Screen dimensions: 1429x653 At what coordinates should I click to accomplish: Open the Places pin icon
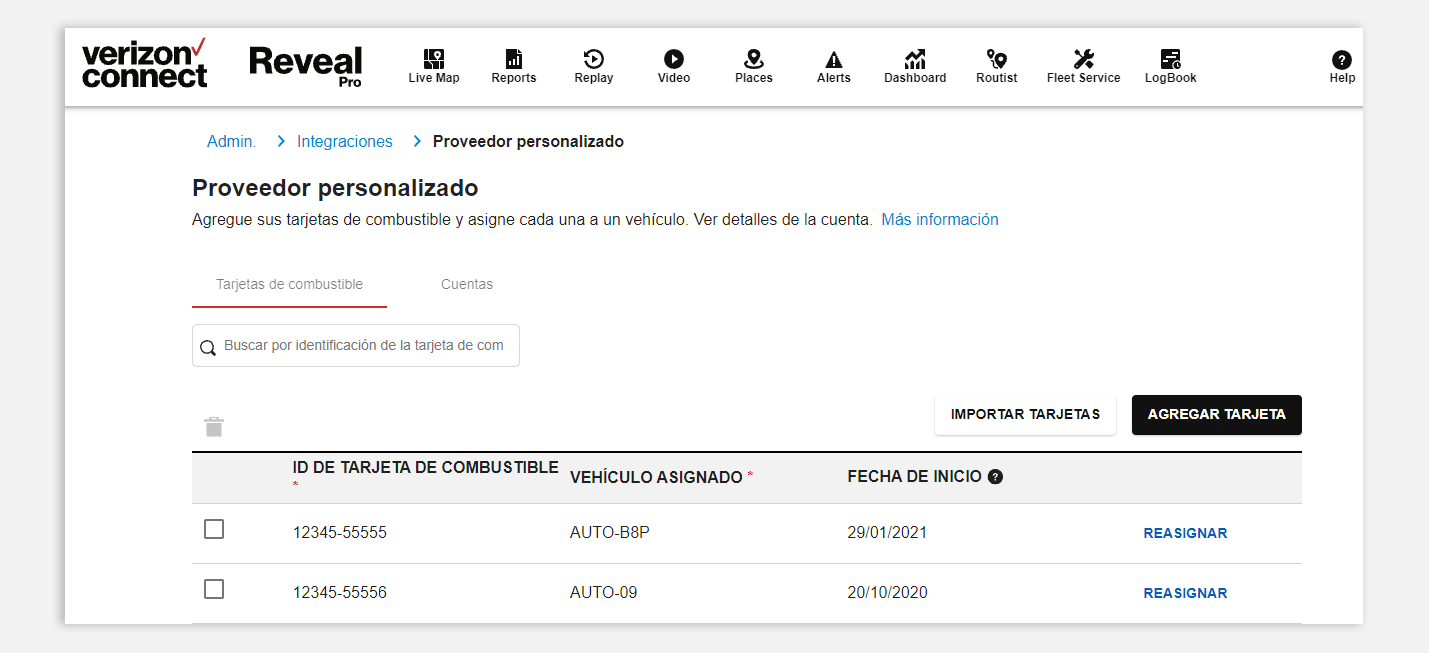[753, 60]
